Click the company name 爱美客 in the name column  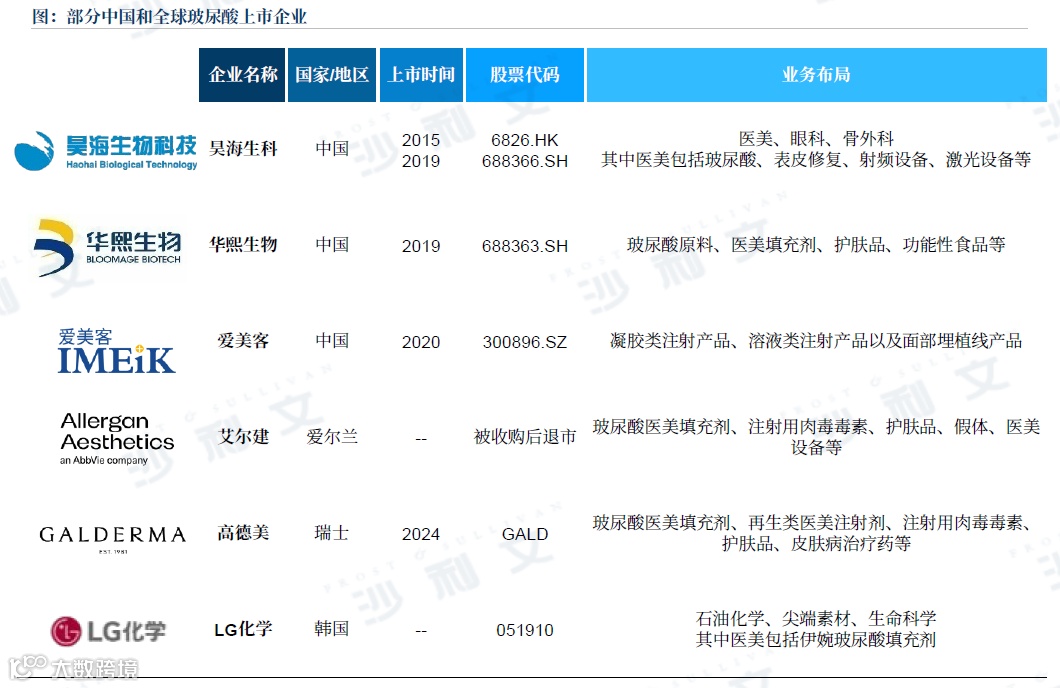tap(243, 340)
